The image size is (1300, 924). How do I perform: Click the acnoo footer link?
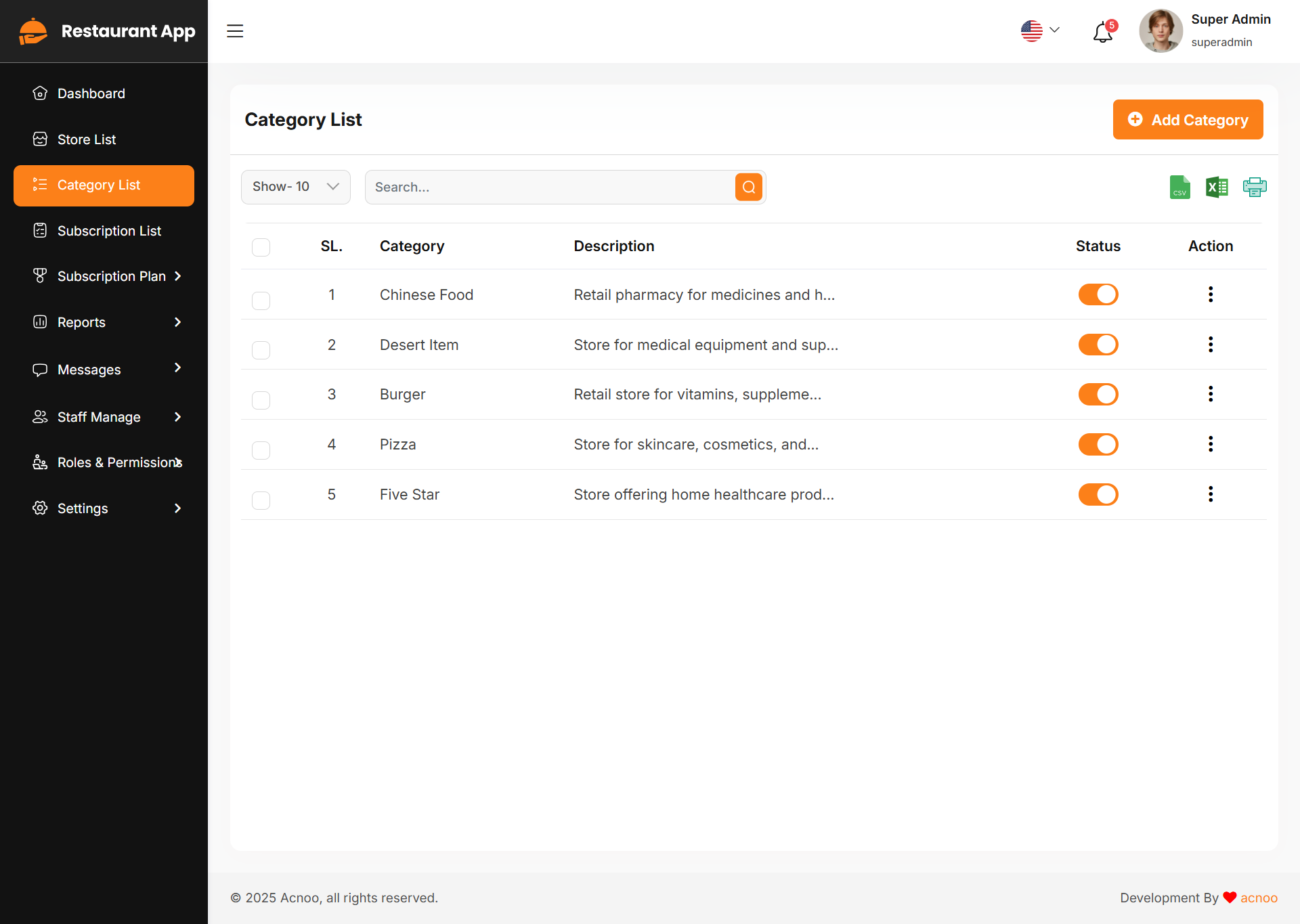(1259, 898)
